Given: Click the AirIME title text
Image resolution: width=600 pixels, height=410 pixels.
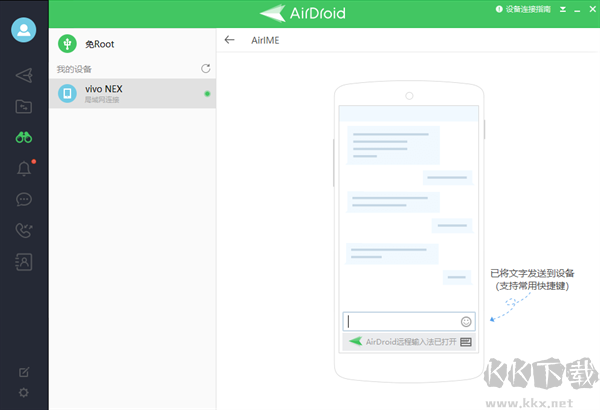Looking at the screenshot, I should (265, 40).
